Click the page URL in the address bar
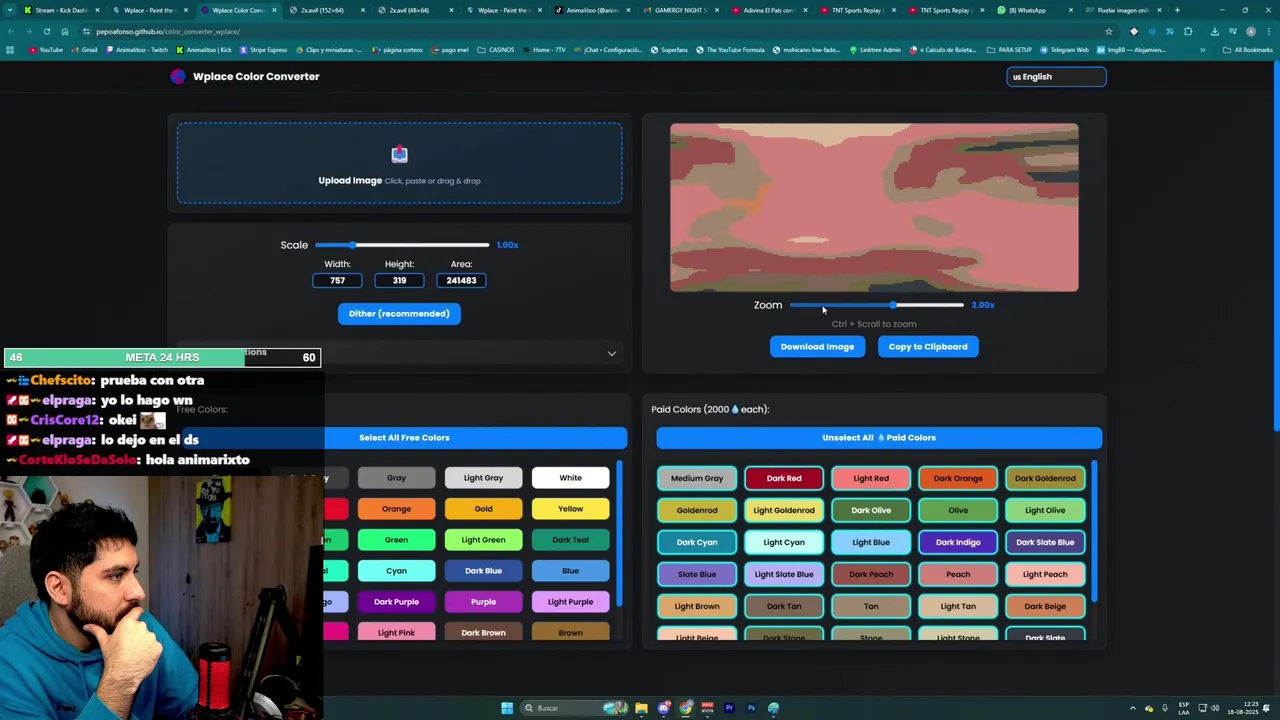The image size is (1280, 720). (167, 31)
